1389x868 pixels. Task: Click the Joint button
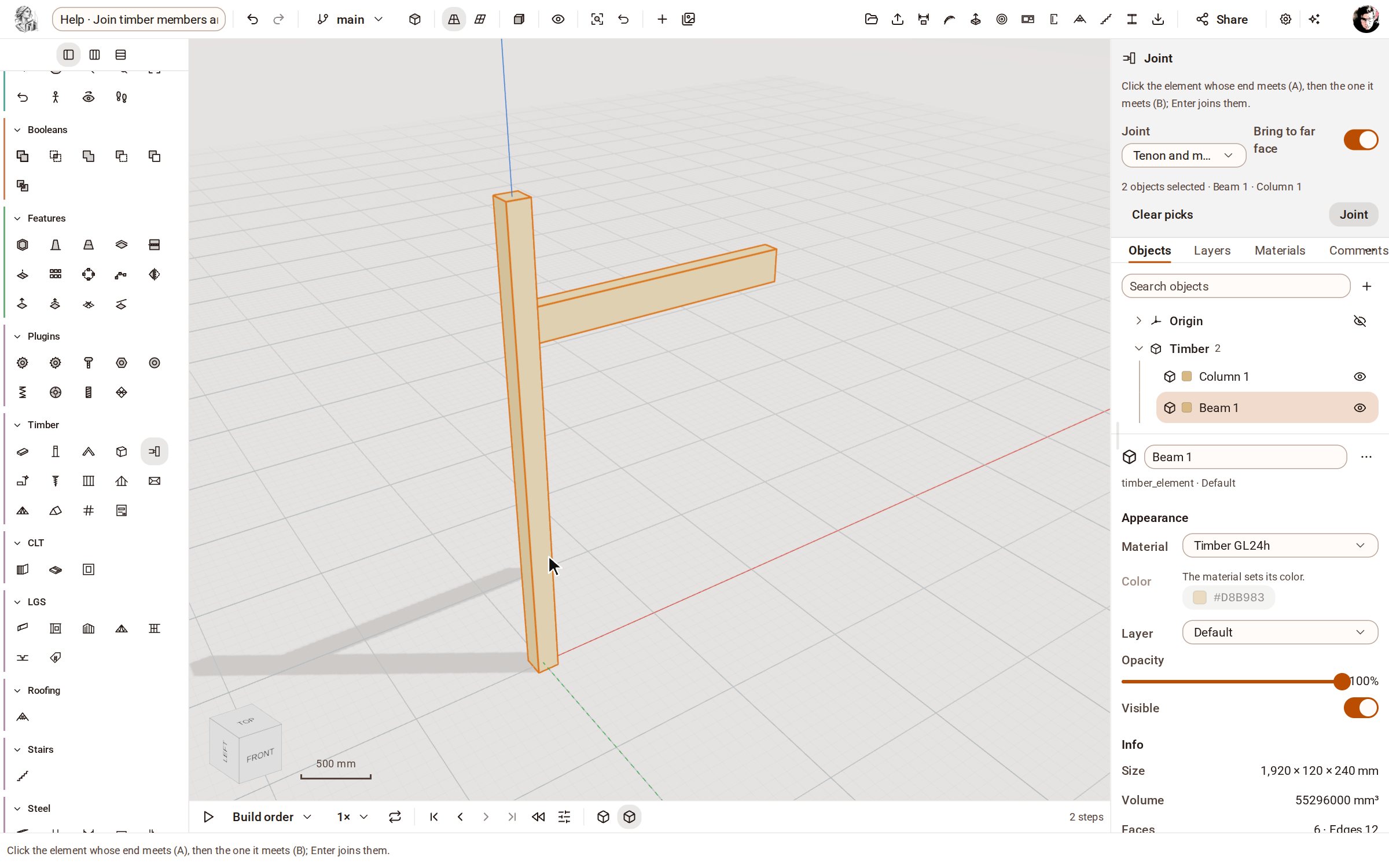(1353, 215)
